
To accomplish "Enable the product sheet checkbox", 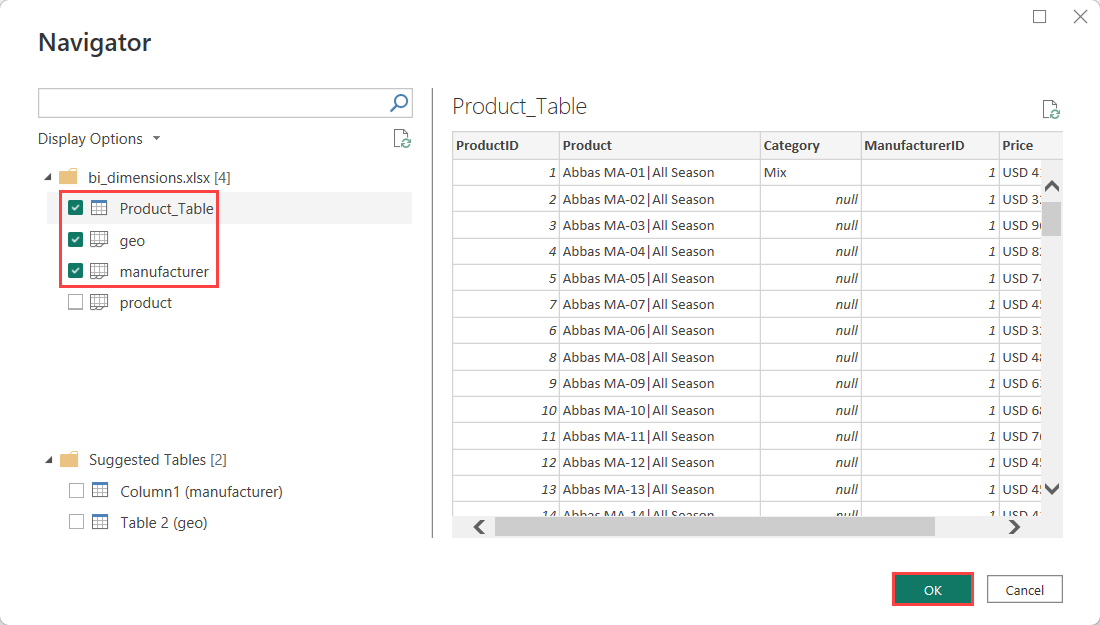I will 76,302.
